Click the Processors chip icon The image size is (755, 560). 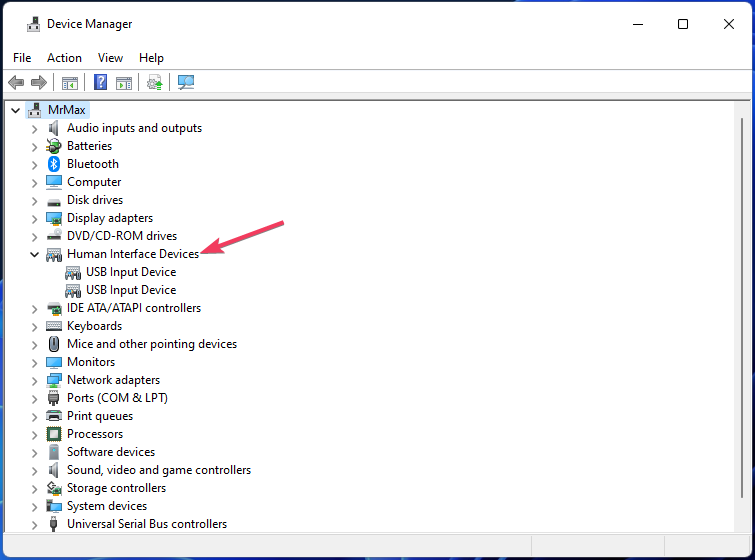pos(53,434)
